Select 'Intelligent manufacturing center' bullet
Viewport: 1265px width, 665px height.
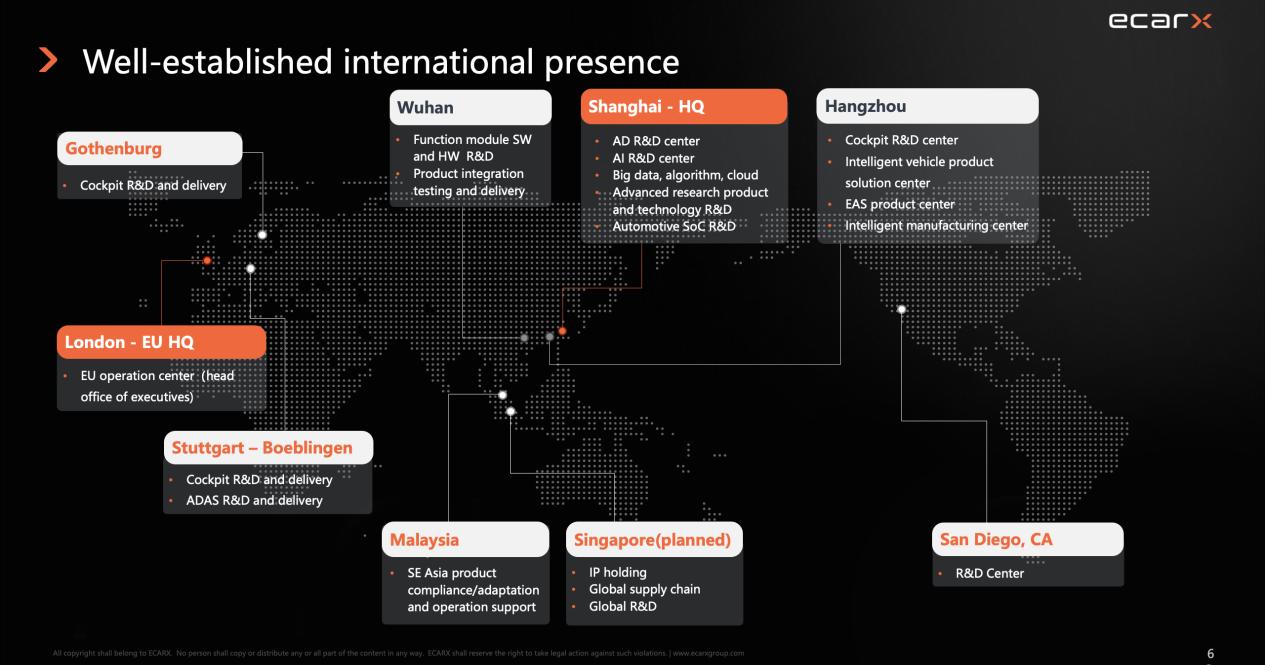pyautogui.click(x=936, y=225)
